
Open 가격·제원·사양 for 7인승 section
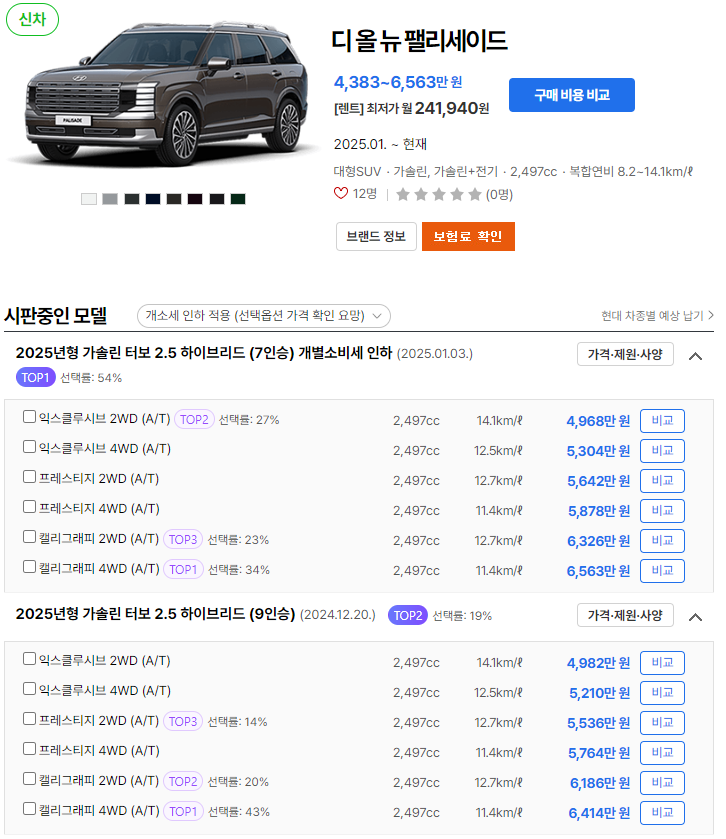pyautogui.click(x=625, y=354)
